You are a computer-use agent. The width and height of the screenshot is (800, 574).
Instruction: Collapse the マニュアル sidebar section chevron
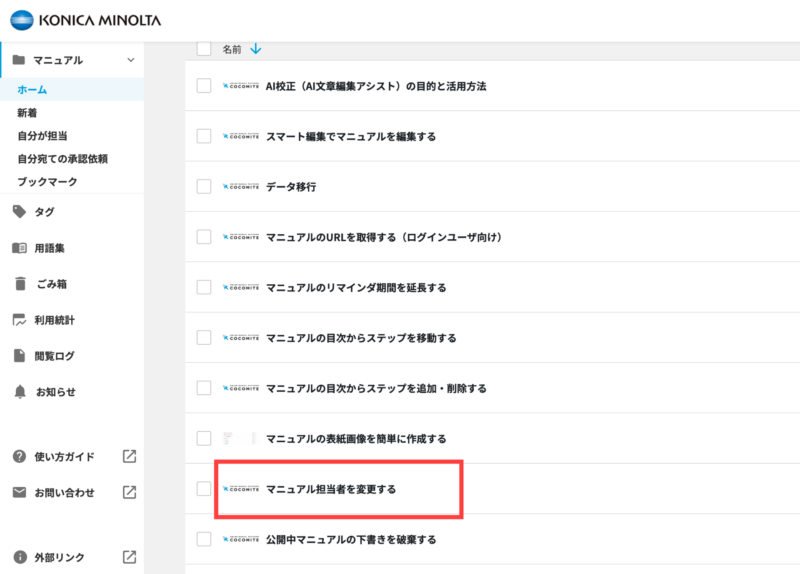click(x=131, y=60)
